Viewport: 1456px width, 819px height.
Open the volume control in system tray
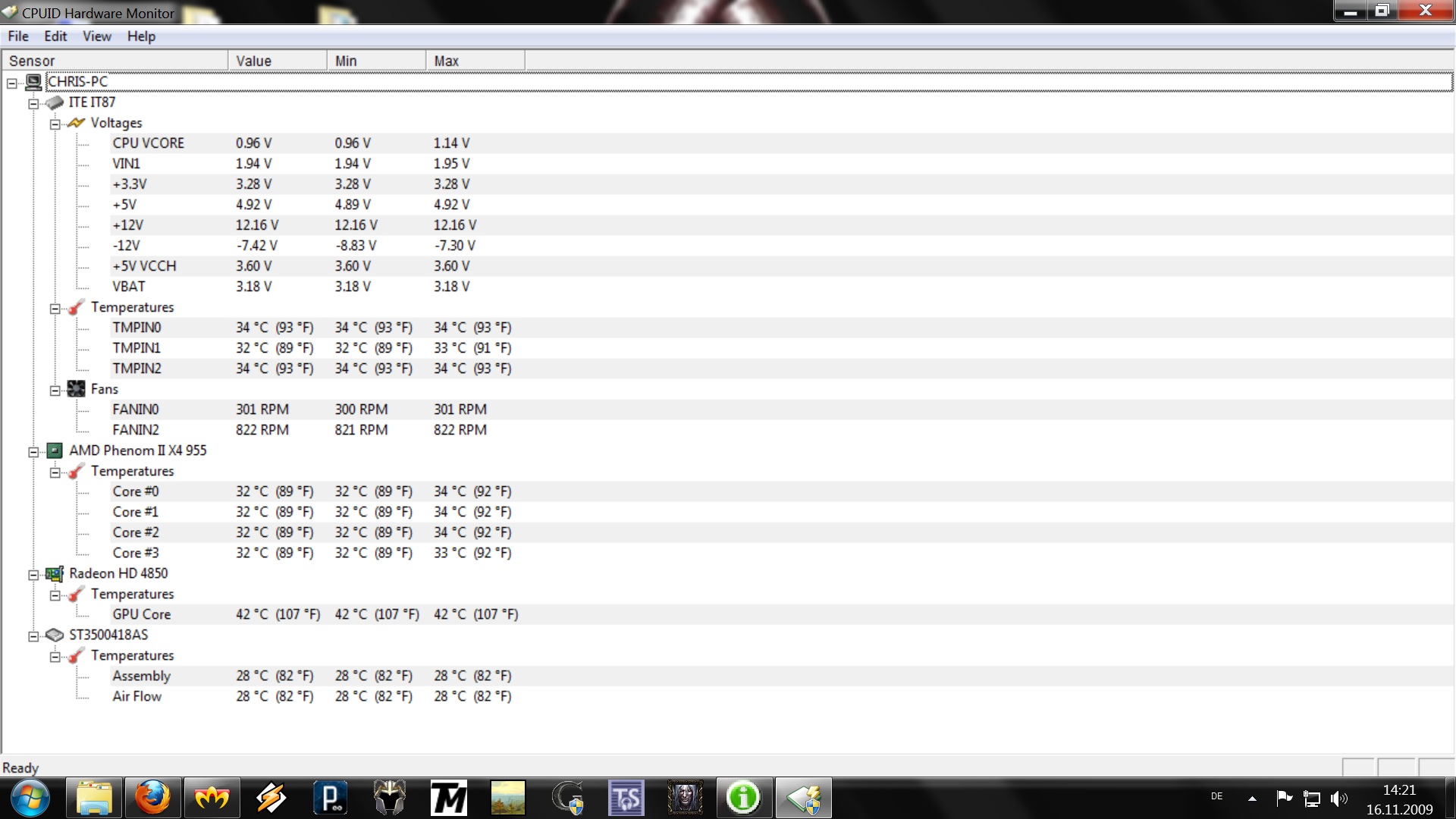(x=1339, y=798)
